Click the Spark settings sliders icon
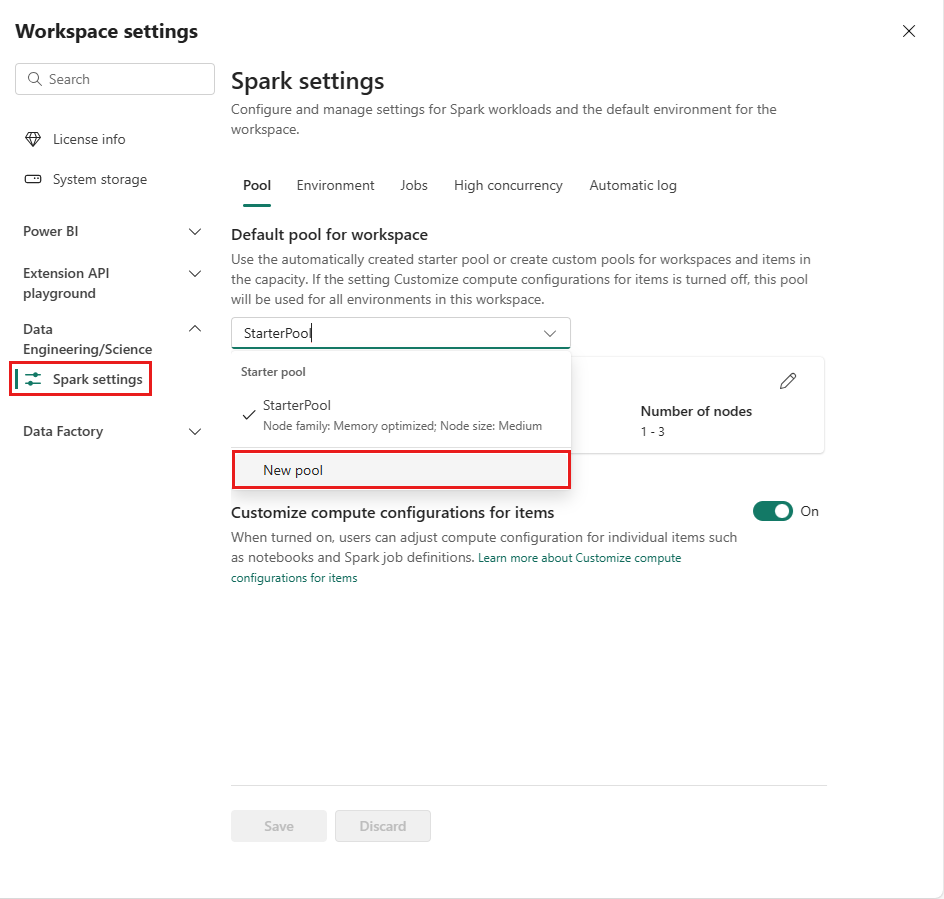Viewport: 944px width, 899px height. [33, 379]
